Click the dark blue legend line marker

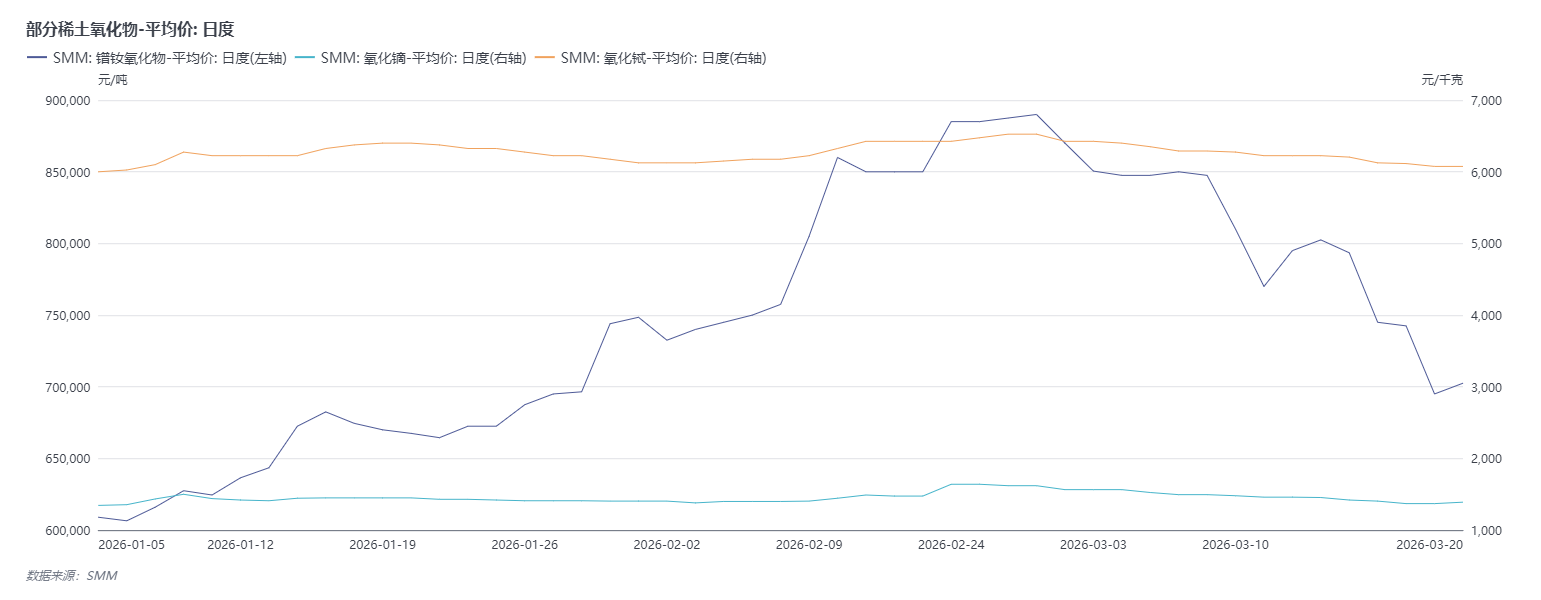[x=37, y=58]
